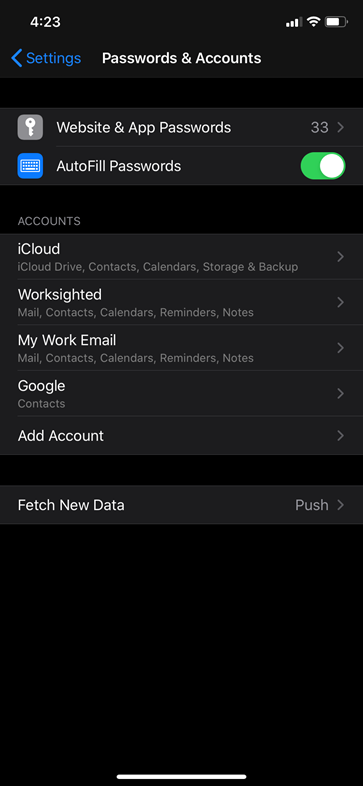Tap the cellular signal bars icon
Viewport: 363px width, 786px height.
point(294,22)
